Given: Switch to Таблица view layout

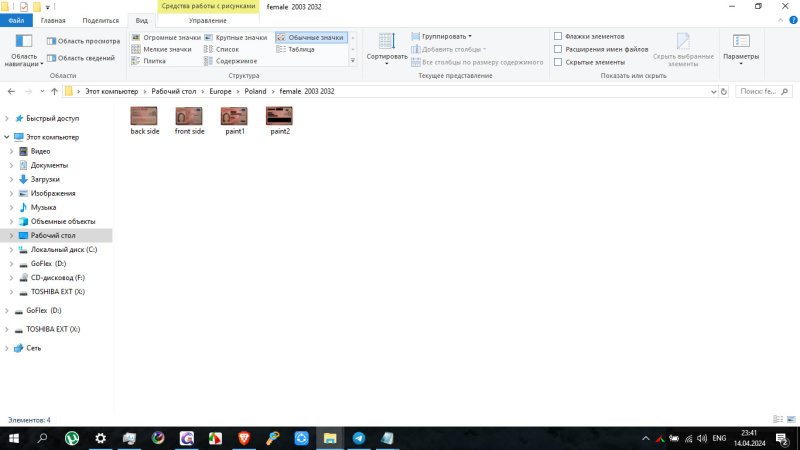Looking at the screenshot, I should (x=300, y=49).
